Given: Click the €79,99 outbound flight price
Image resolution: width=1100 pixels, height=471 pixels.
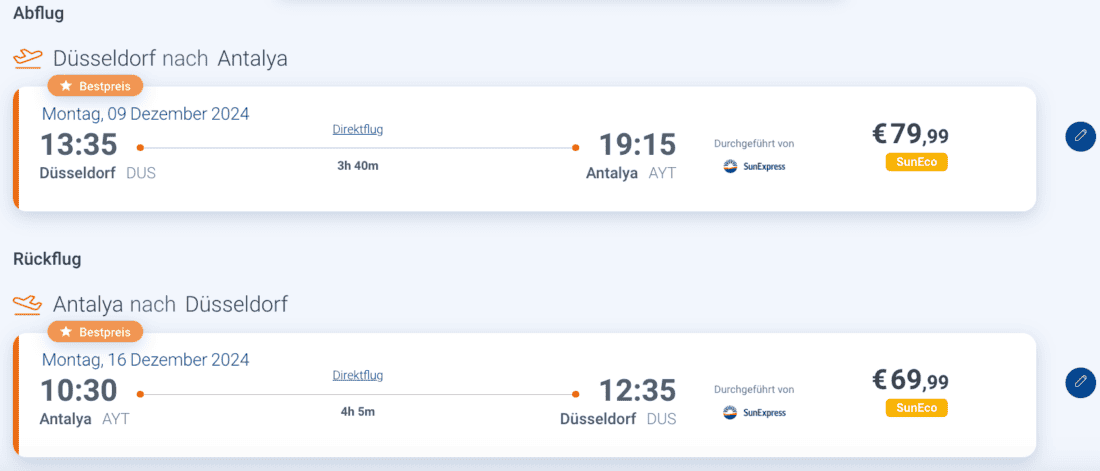Looking at the screenshot, I should coord(910,134).
